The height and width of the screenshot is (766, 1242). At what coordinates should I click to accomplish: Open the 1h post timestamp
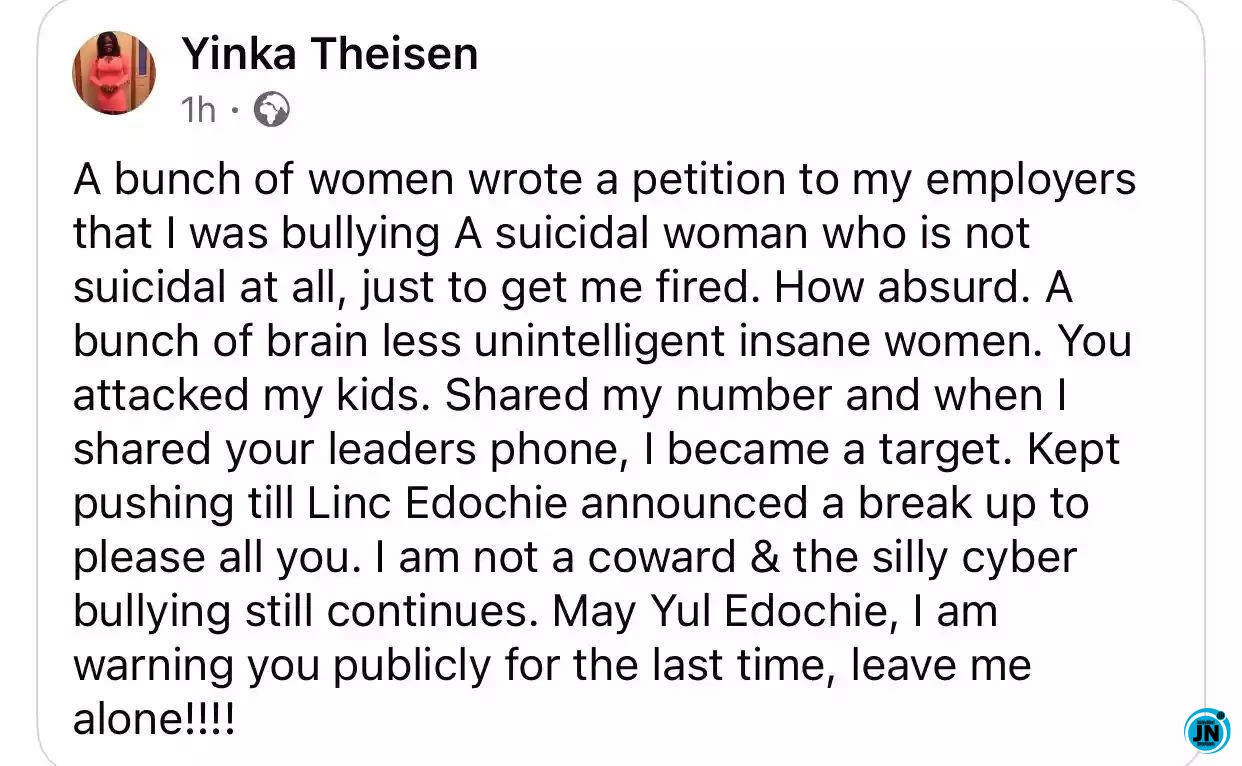click(x=199, y=110)
